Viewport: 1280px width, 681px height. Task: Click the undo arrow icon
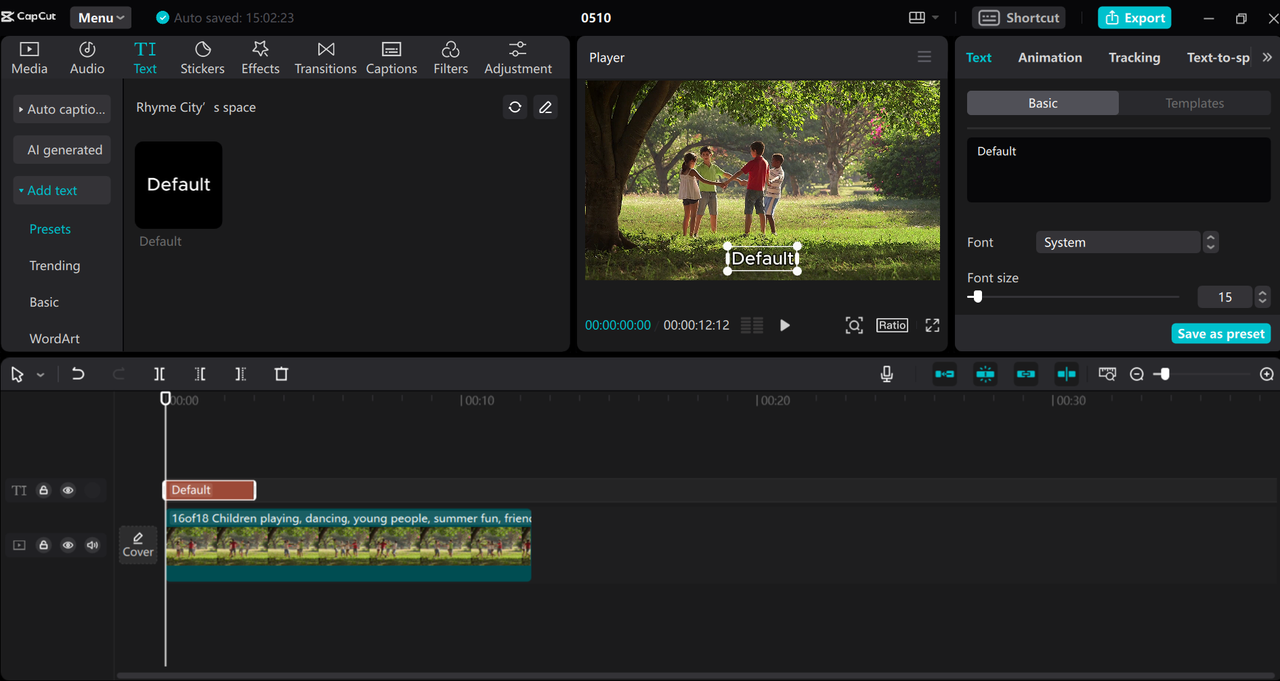(78, 374)
